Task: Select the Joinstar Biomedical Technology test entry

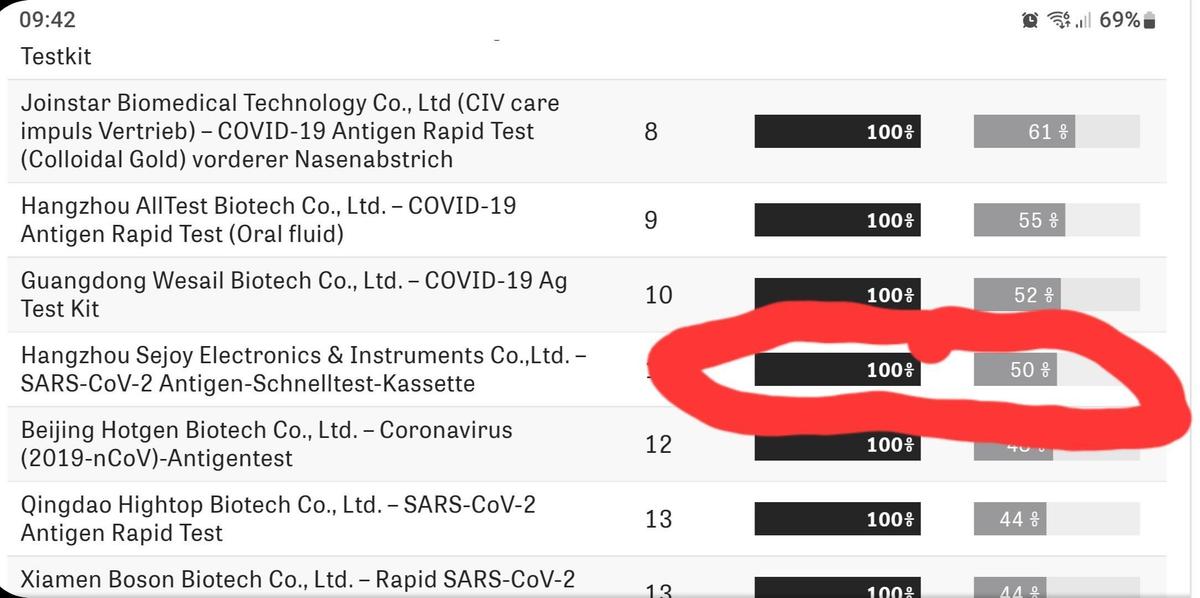Action: point(290,131)
